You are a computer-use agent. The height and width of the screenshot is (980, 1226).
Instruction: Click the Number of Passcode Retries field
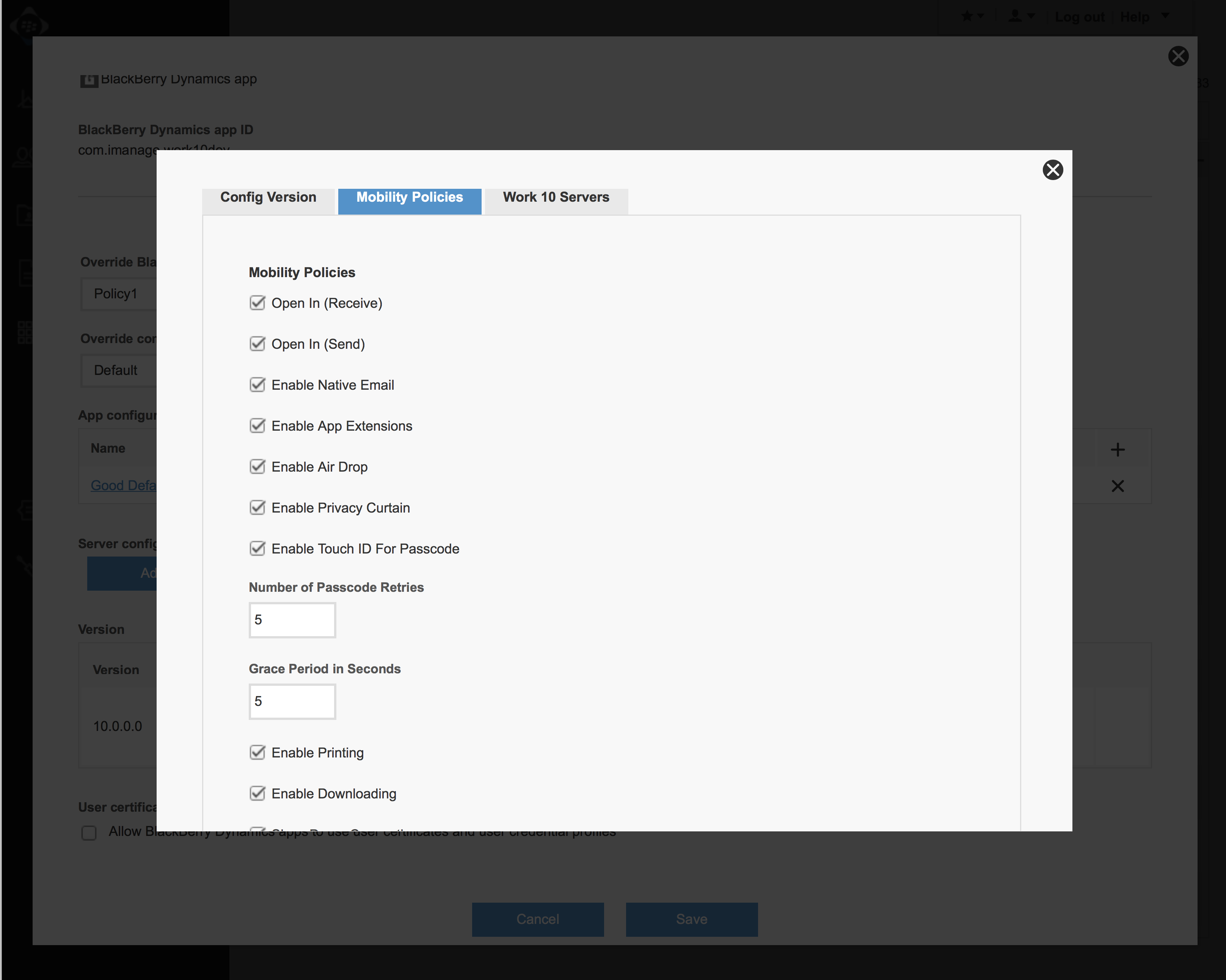point(292,619)
